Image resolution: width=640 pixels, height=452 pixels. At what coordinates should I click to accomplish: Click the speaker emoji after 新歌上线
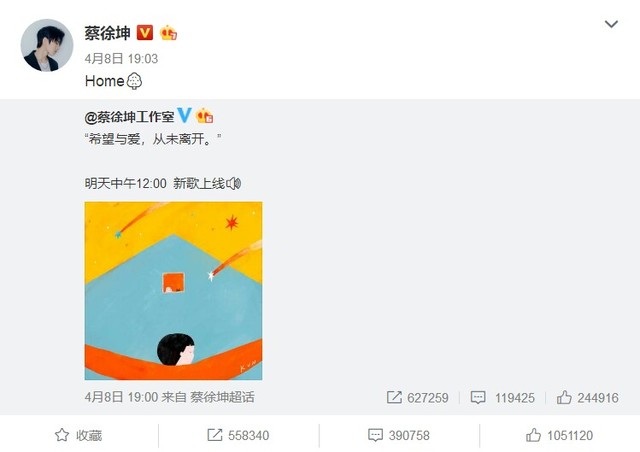(234, 184)
